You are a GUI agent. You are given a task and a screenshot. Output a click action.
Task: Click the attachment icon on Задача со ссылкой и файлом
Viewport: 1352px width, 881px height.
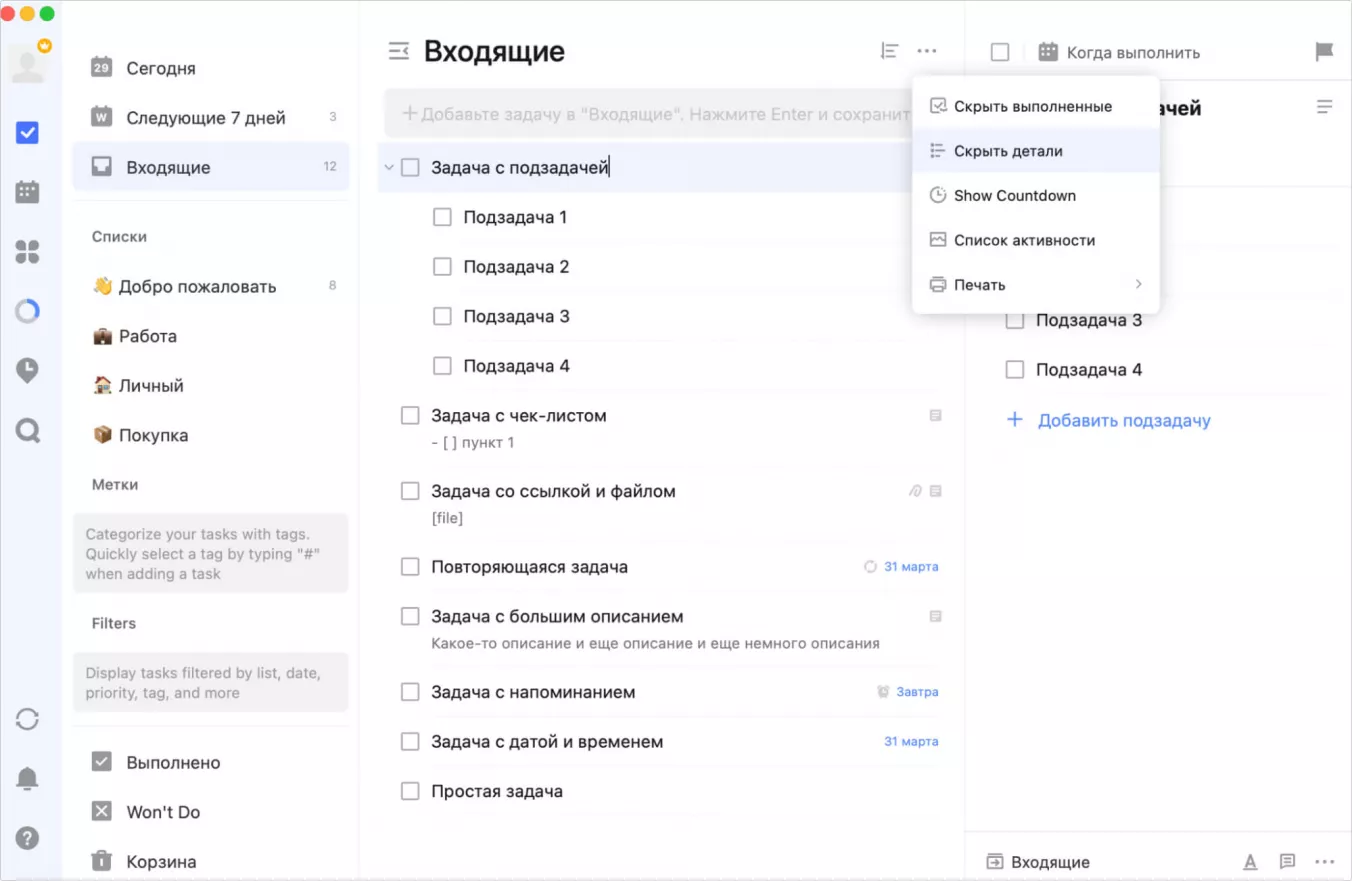click(914, 491)
